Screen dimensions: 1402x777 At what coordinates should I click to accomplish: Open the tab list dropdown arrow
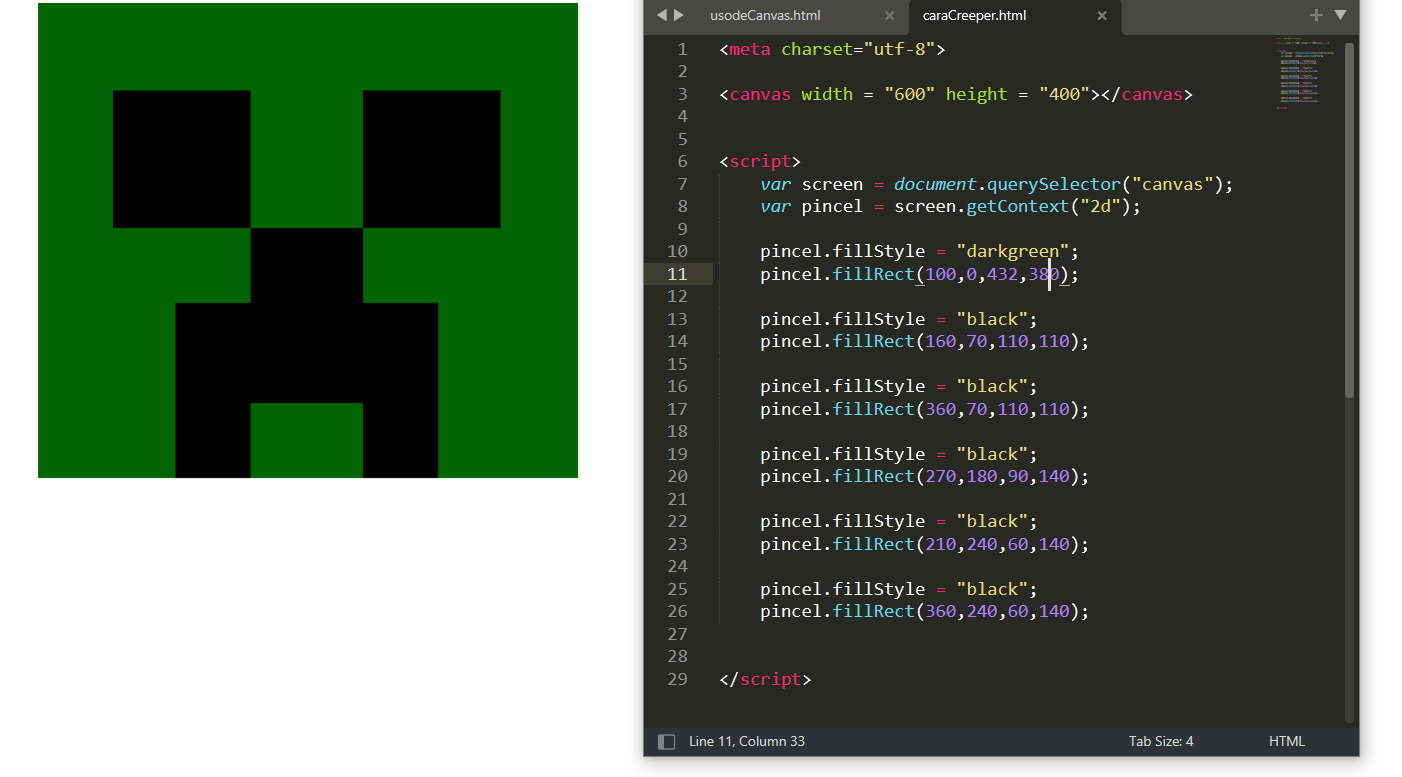point(1341,15)
